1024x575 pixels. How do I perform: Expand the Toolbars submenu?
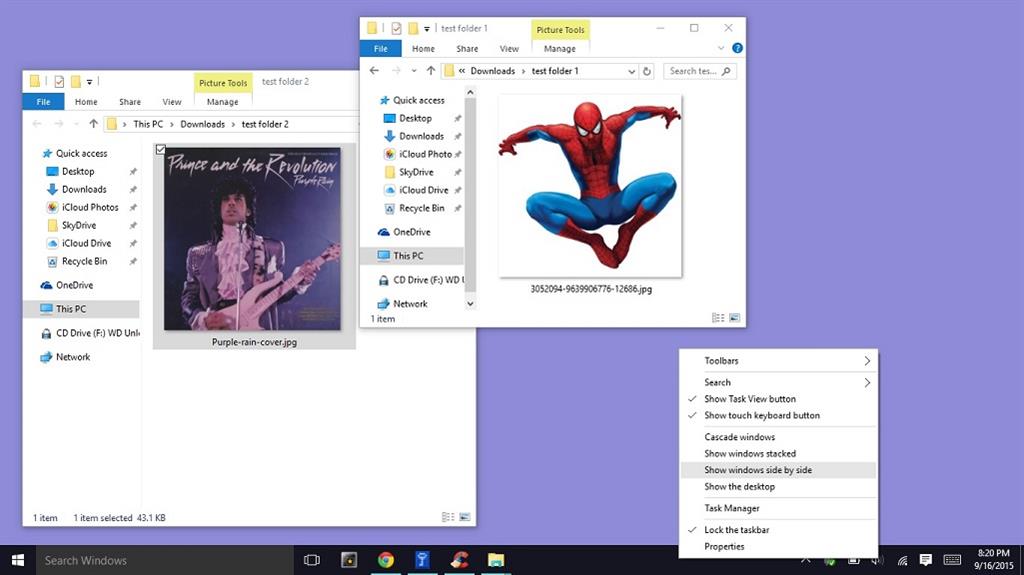tap(778, 361)
